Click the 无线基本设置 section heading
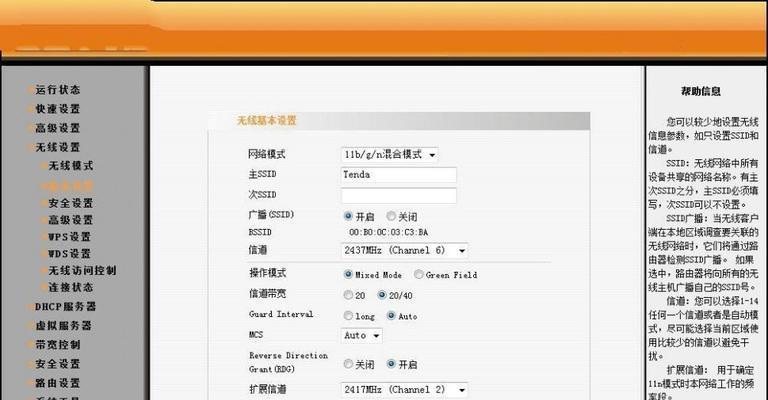This screenshot has width=768, height=400. [266, 120]
